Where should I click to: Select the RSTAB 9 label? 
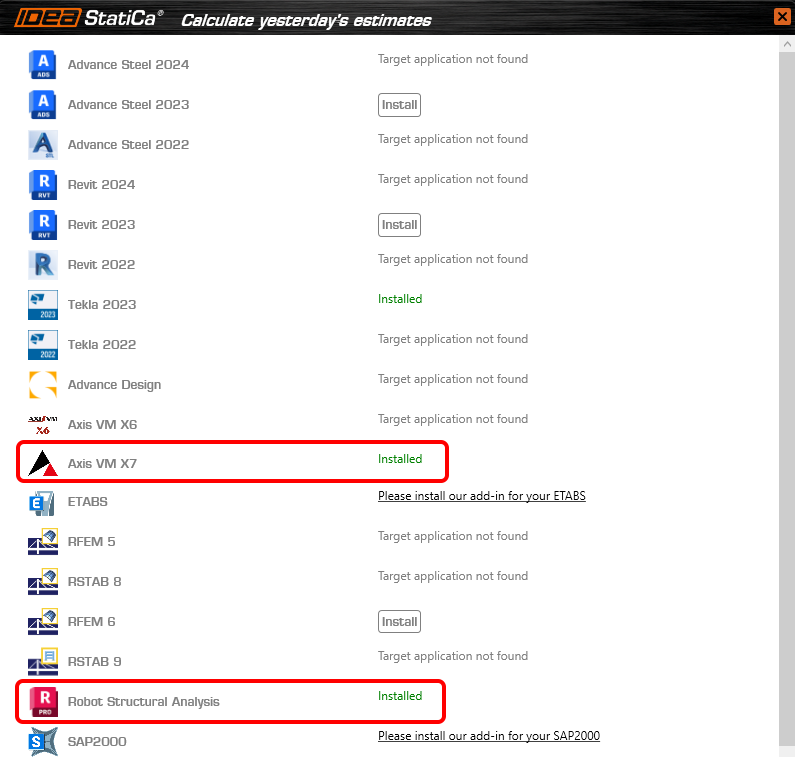coord(94,662)
